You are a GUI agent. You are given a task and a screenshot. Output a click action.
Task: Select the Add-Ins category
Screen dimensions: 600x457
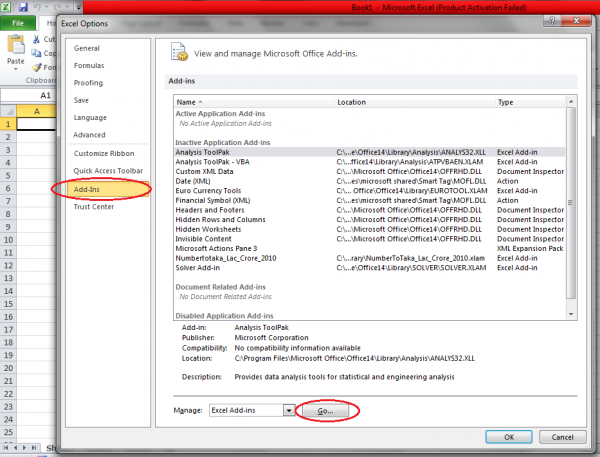click(x=108, y=189)
